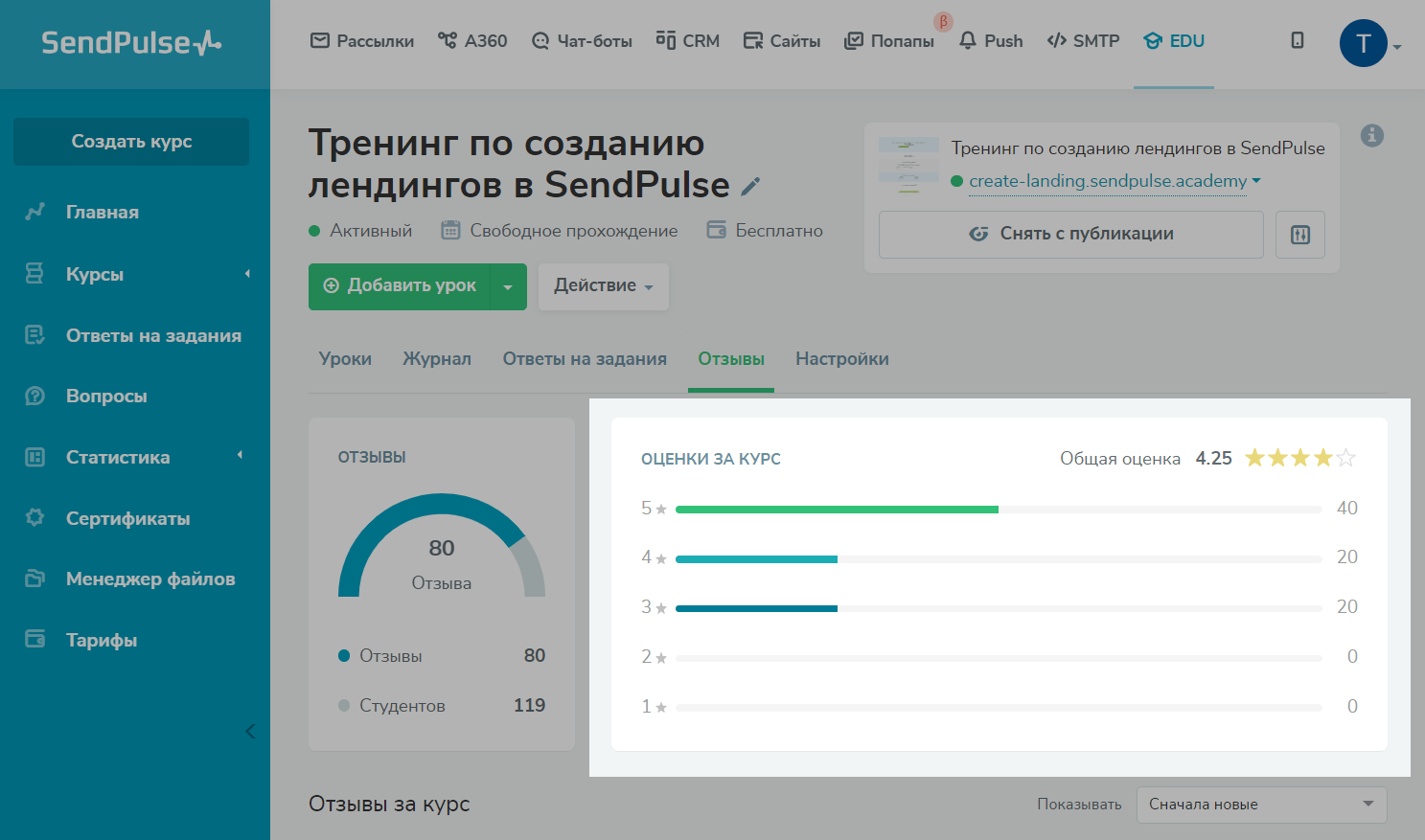Open arrow dropdown next to Добавить урок

508,287
